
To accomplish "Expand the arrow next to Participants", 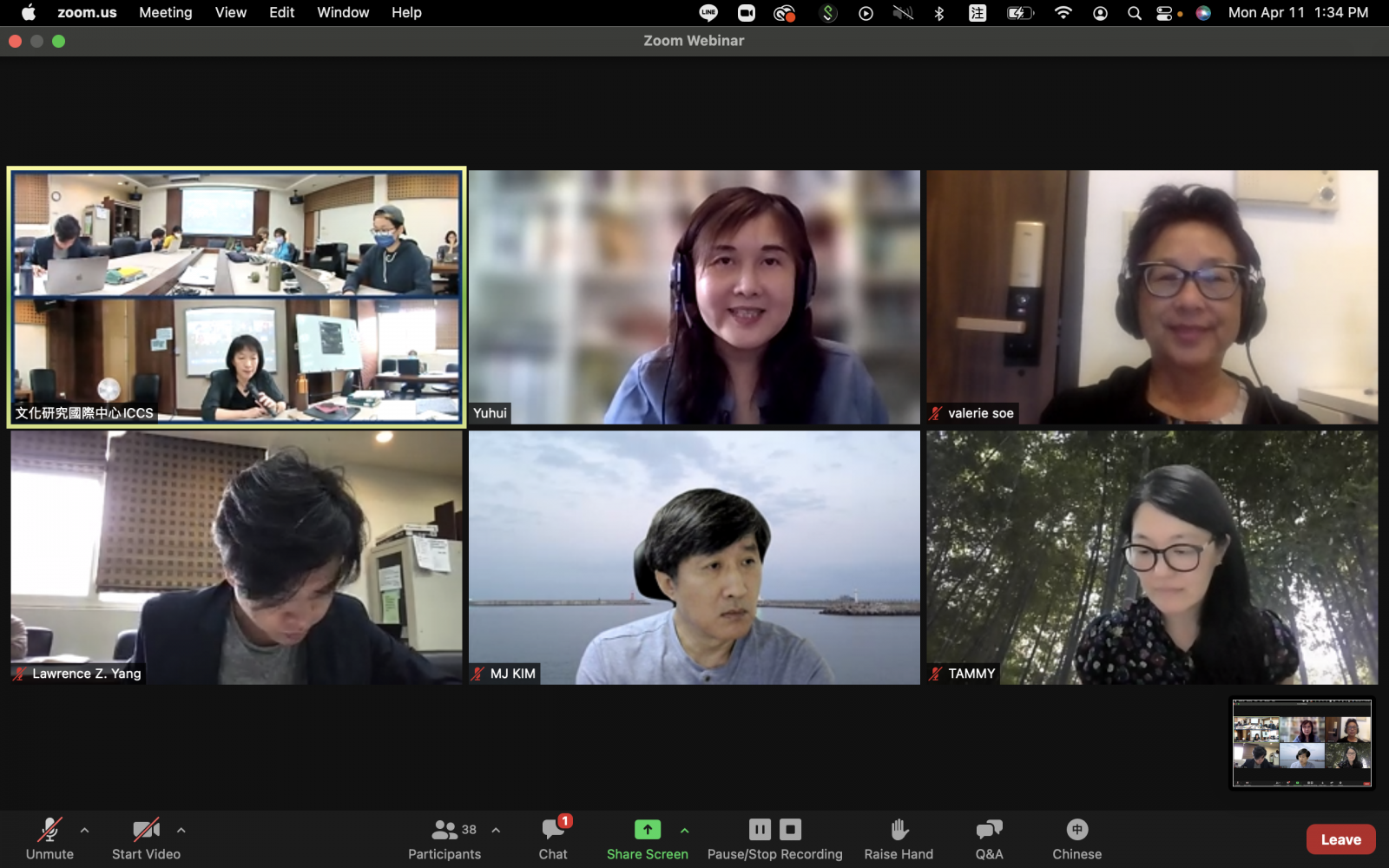I will (x=496, y=831).
